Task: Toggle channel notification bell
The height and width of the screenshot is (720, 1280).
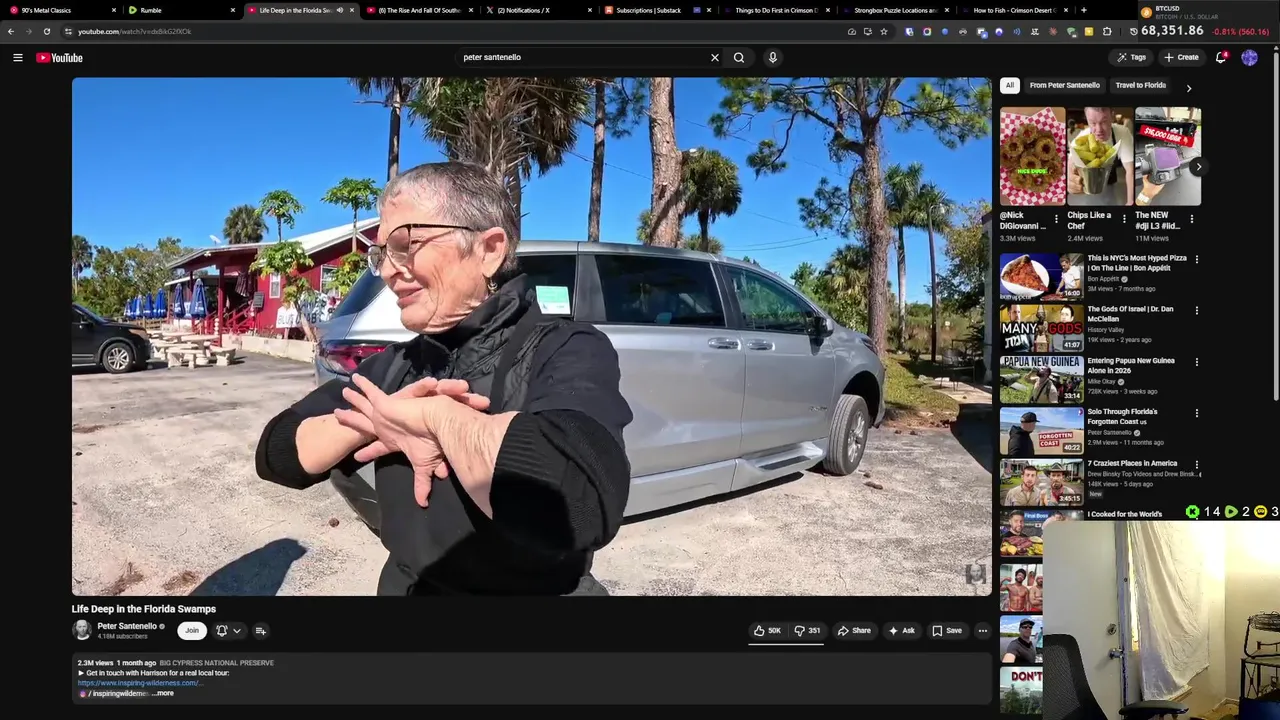Action: coord(222,631)
